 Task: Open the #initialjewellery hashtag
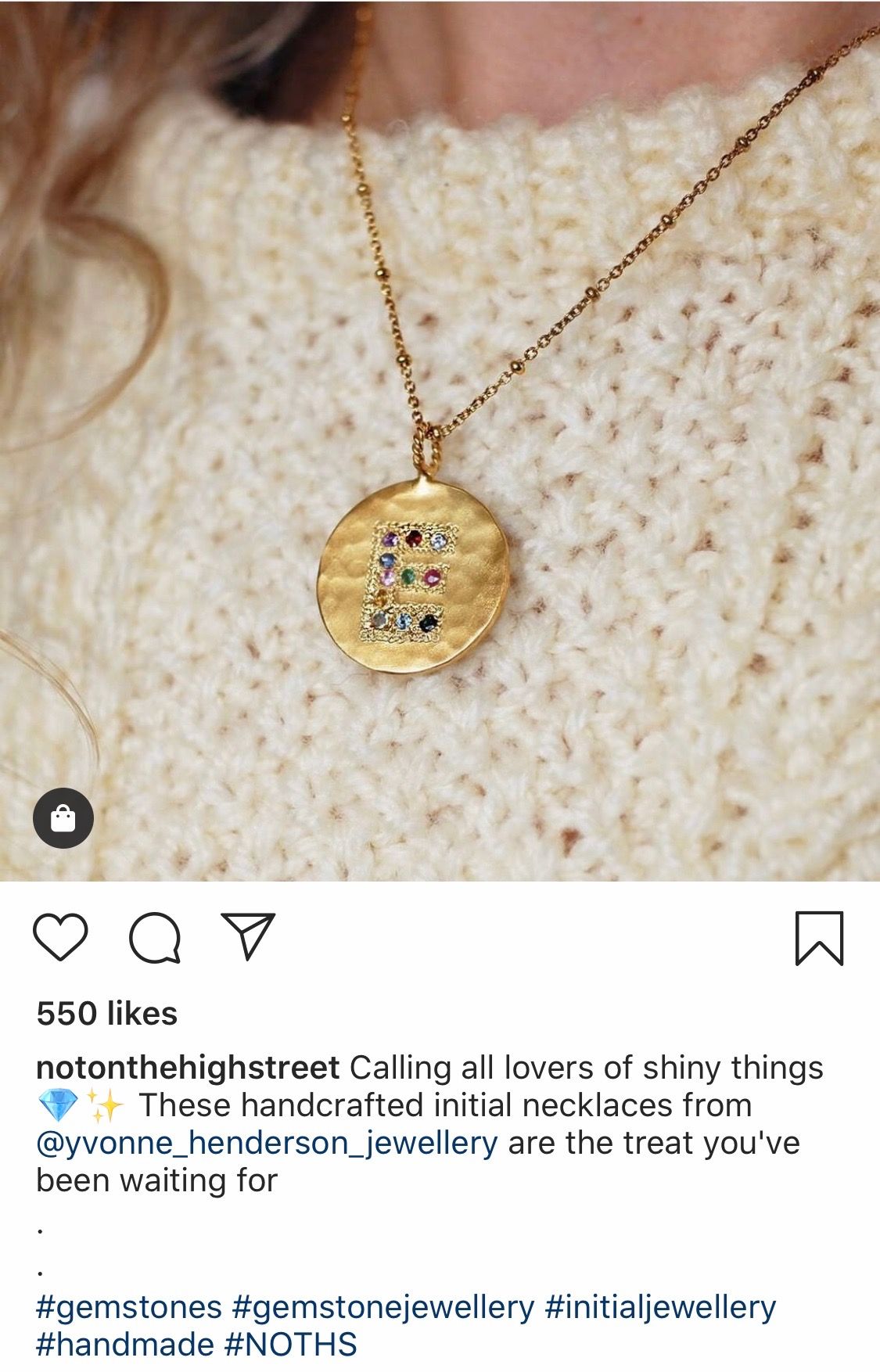[660, 1307]
